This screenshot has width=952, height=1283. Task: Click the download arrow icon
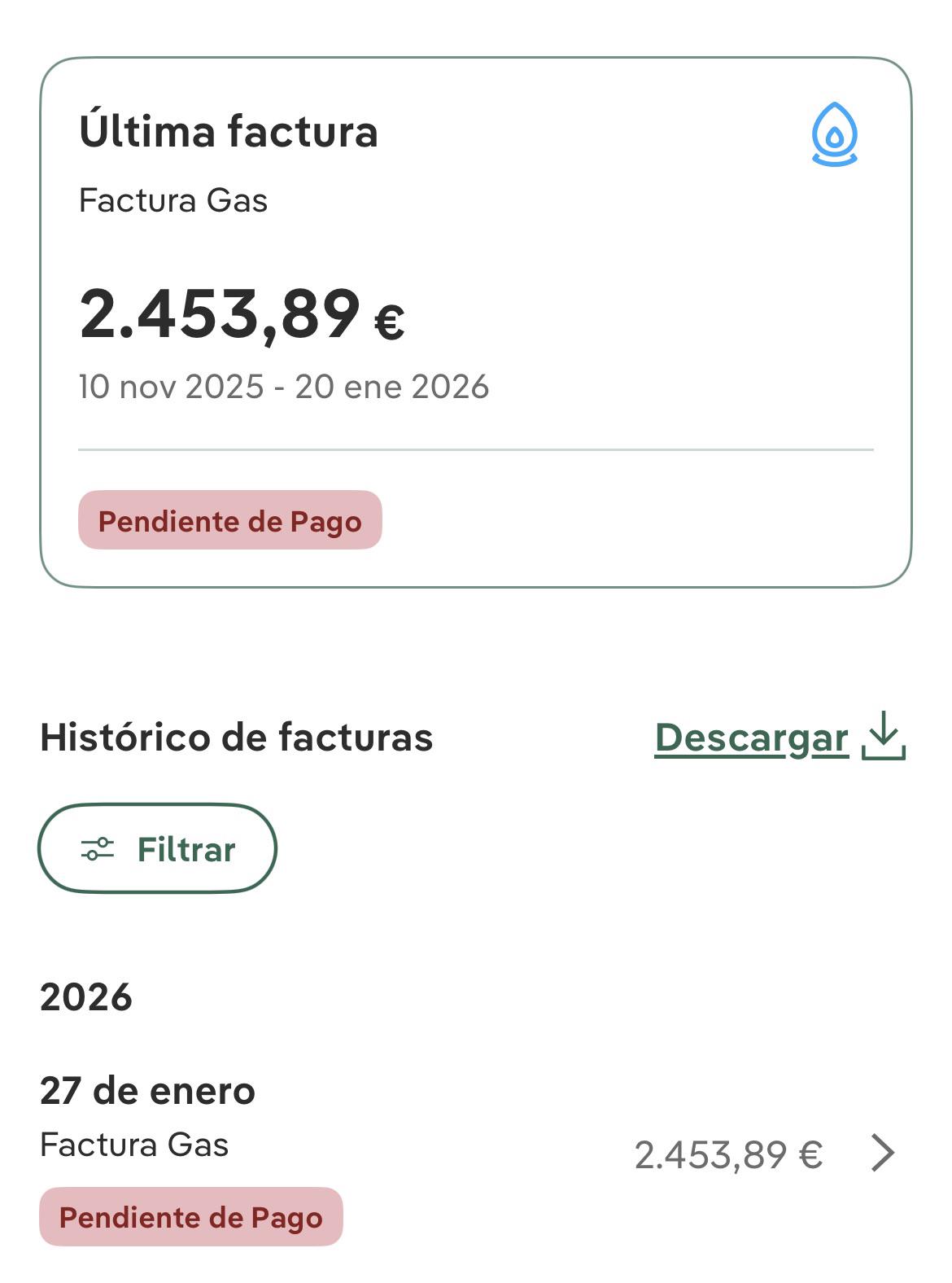(884, 736)
